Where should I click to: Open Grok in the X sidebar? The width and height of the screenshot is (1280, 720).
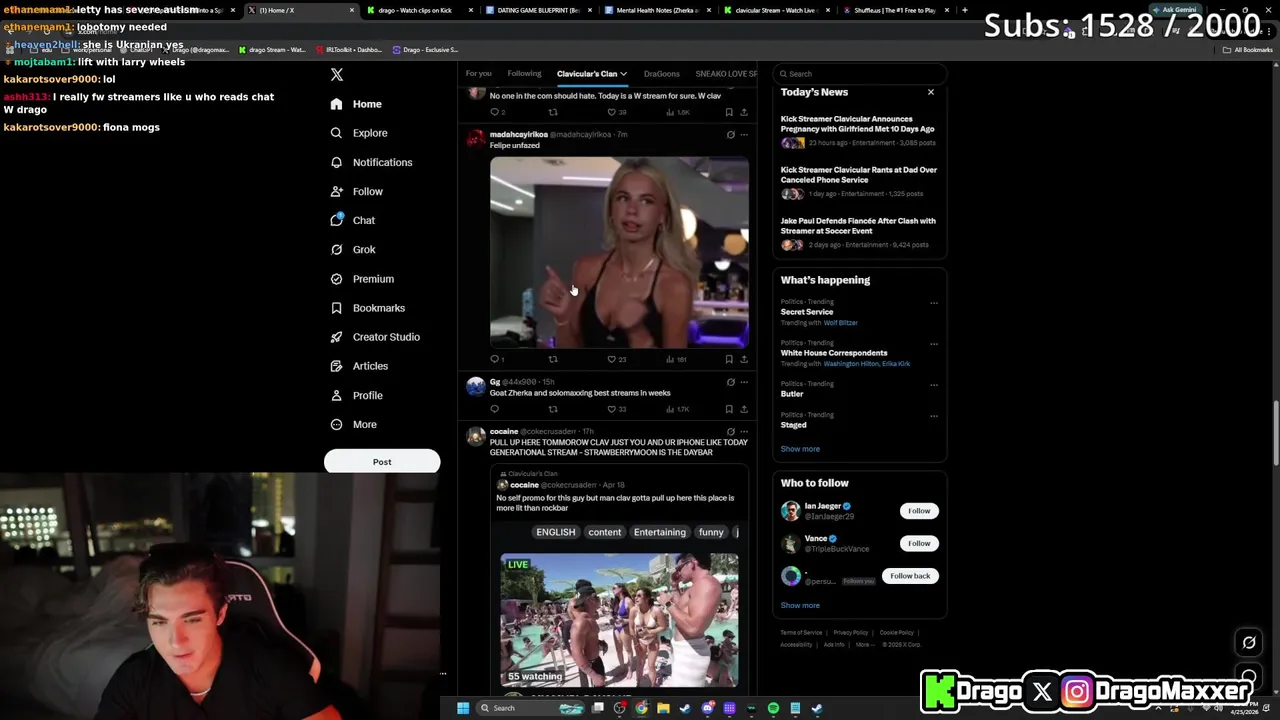353,249
